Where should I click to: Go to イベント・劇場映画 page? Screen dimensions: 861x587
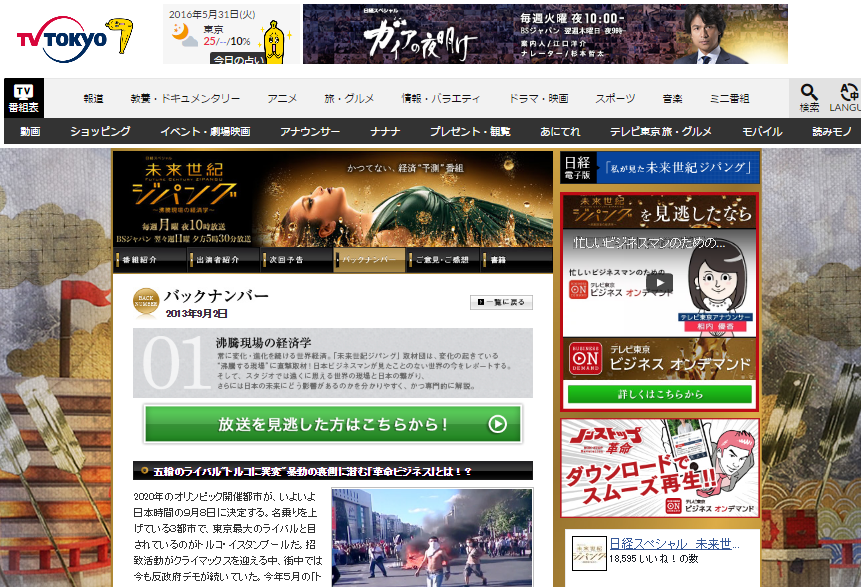205,131
